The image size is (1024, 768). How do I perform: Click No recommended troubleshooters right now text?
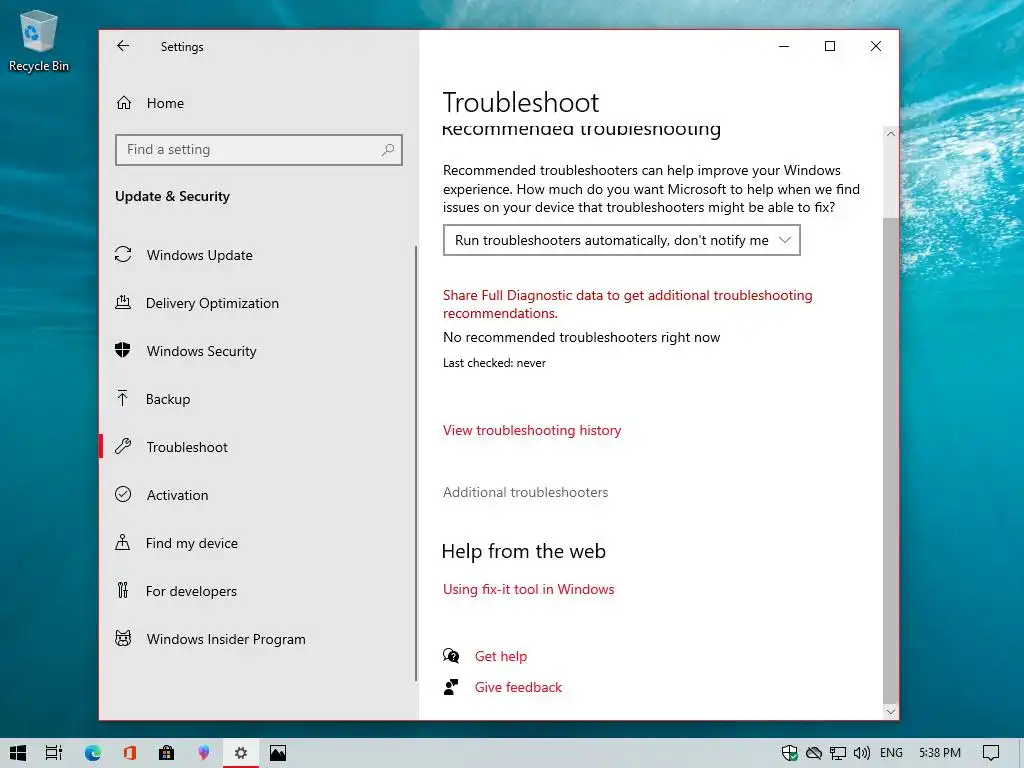(581, 338)
